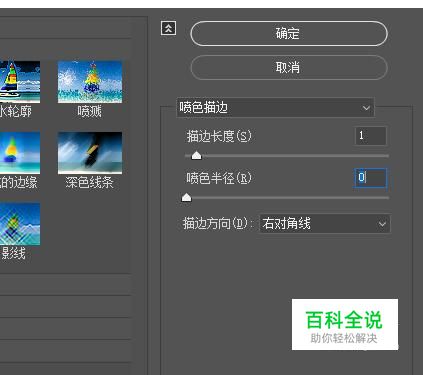Viewport: 423px width, 375px height.
Task: Select the 深色线条 filter thumbnail
Action: 90,153
